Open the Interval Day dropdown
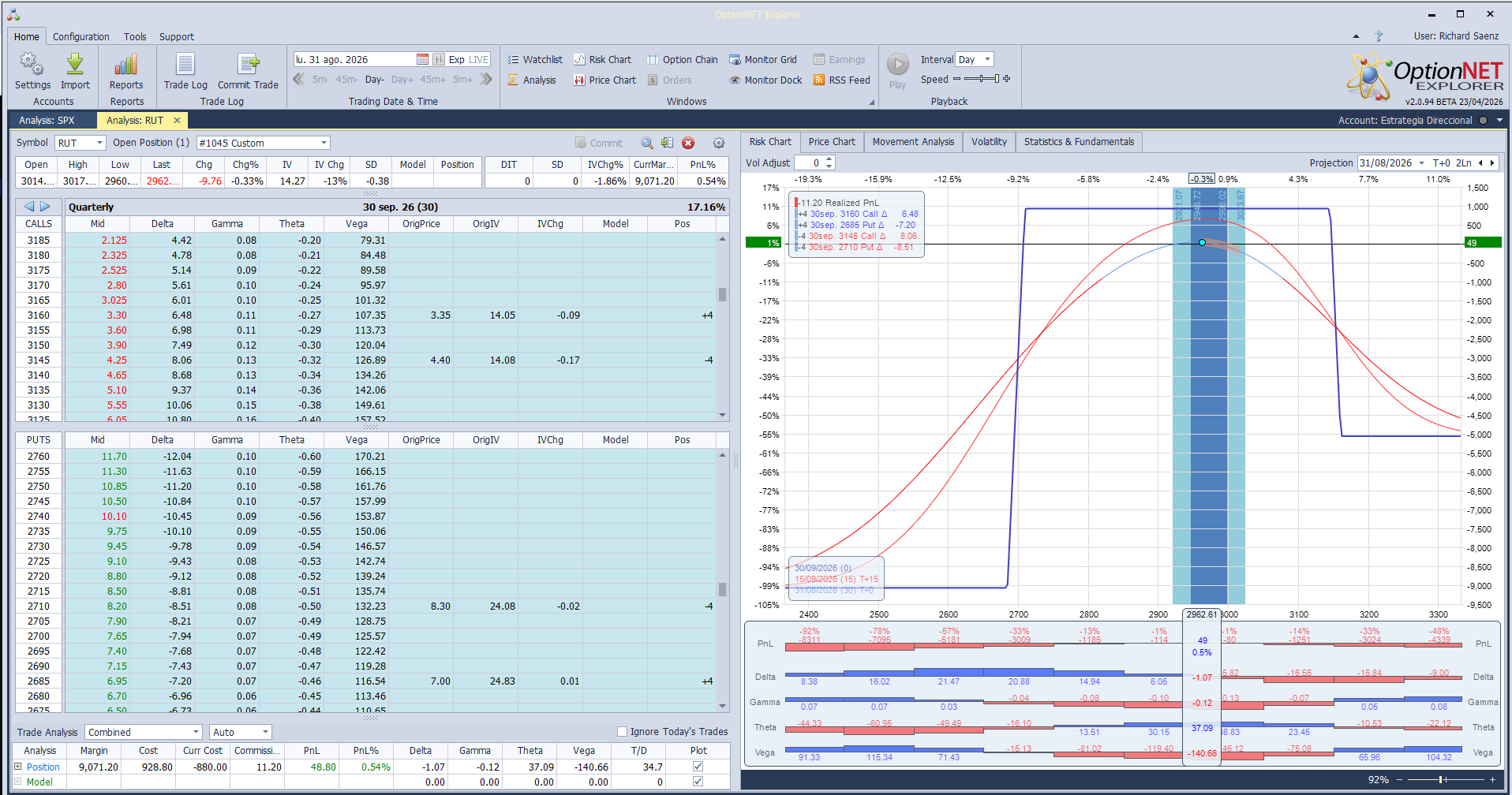Viewport: 1512px width, 795px height. 975,59
